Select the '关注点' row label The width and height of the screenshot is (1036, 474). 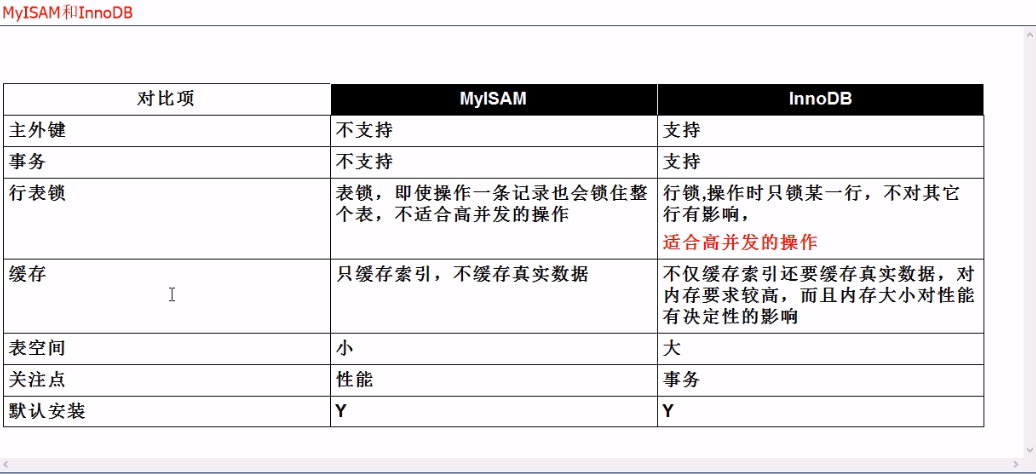pyautogui.click(x=37, y=379)
